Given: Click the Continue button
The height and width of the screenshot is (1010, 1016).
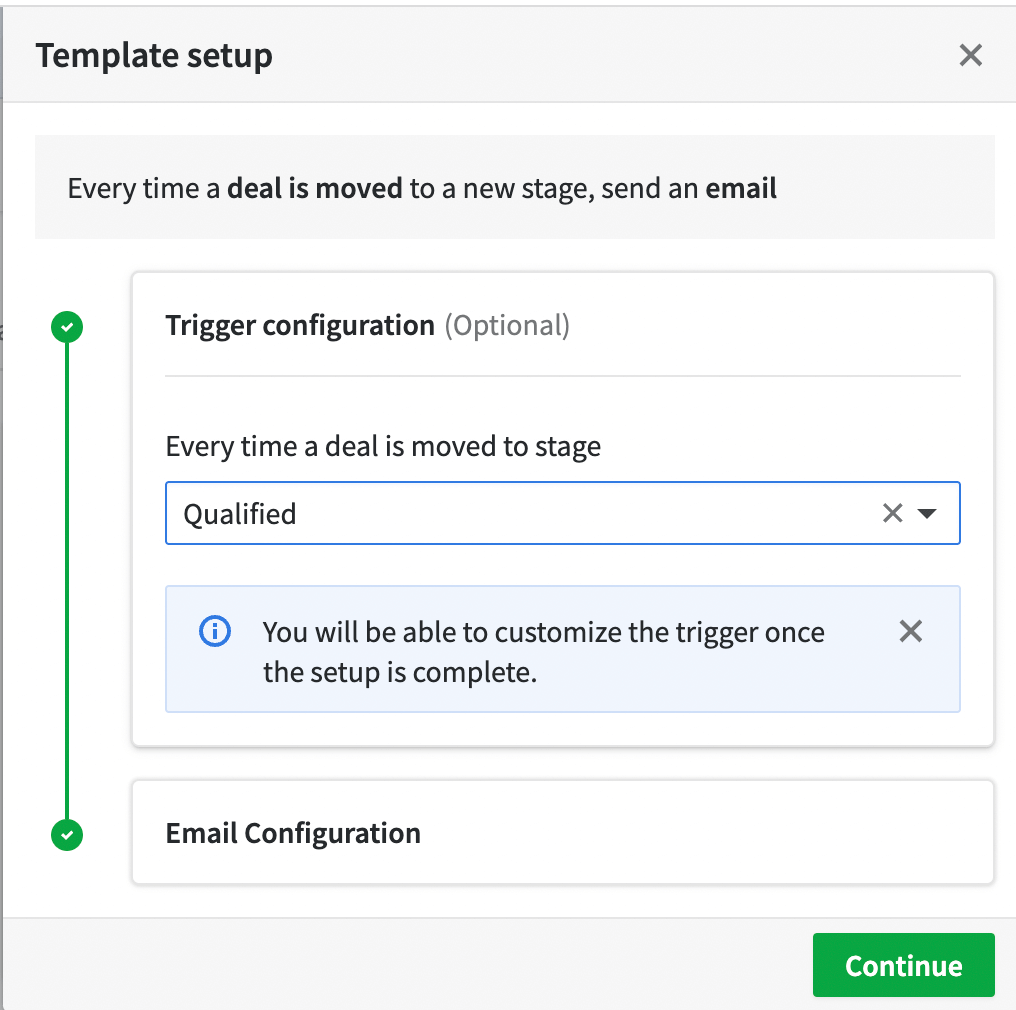Looking at the screenshot, I should (x=903, y=965).
